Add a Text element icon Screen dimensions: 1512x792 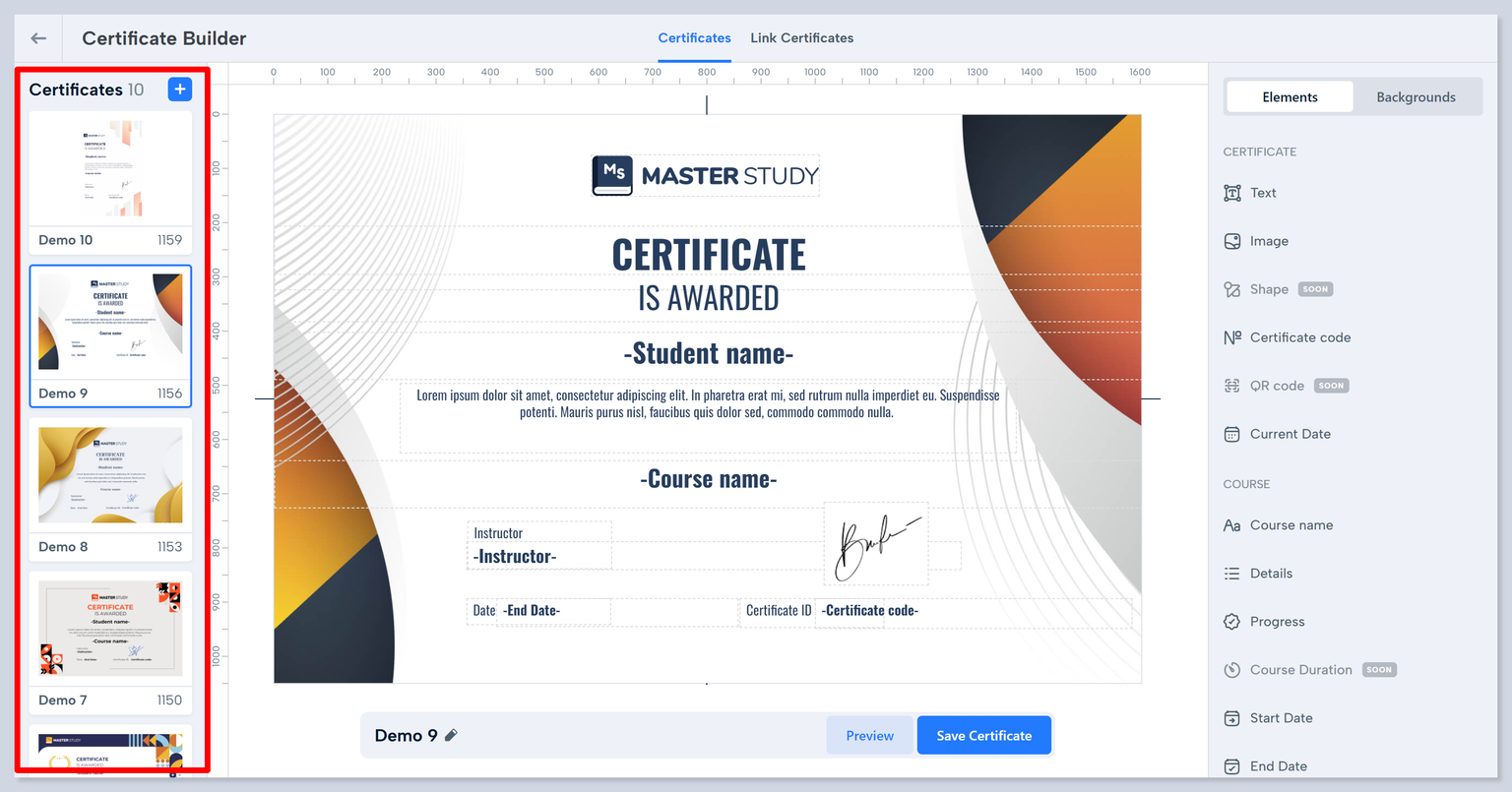1232,193
